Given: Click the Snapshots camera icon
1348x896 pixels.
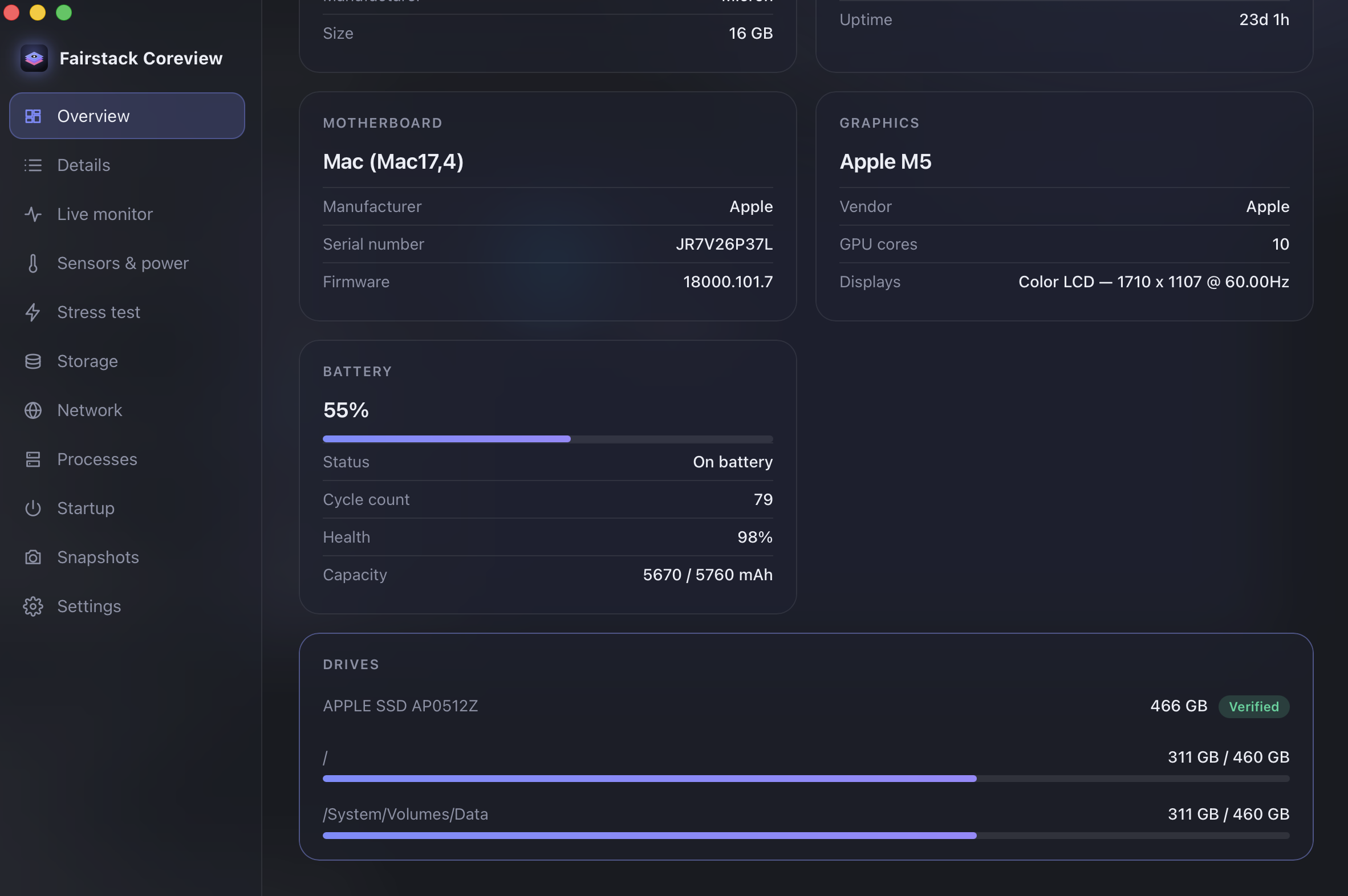Looking at the screenshot, I should coord(33,557).
